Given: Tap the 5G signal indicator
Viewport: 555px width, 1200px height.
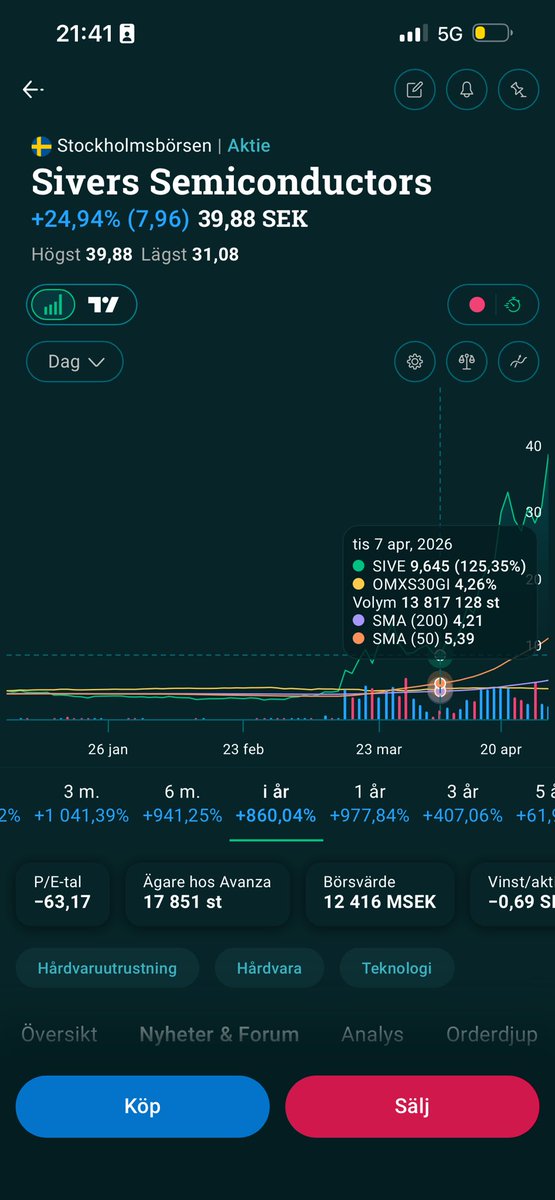Looking at the screenshot, I should tap(450, 33).
